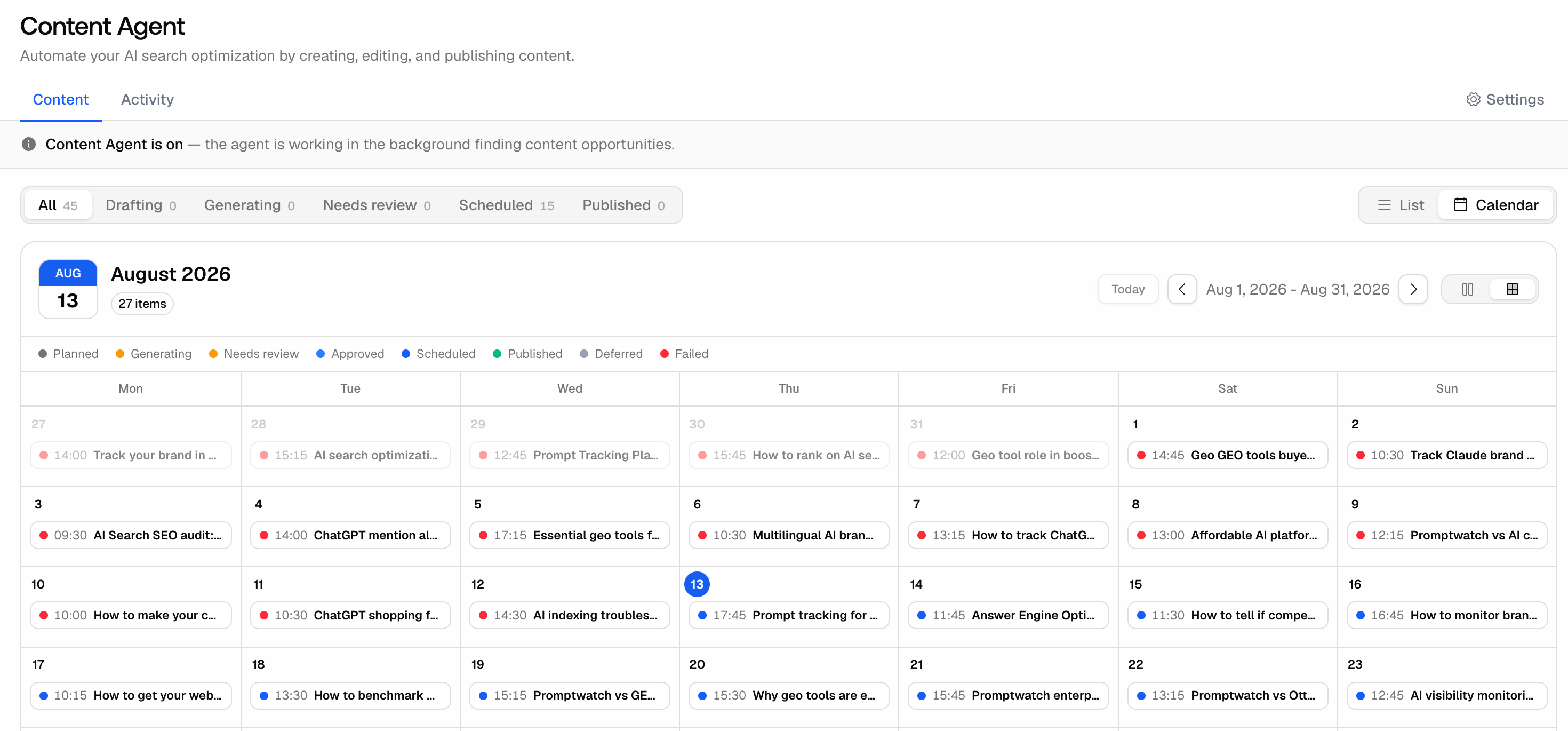Click the AUG 13 date badge

coord(68,289)
